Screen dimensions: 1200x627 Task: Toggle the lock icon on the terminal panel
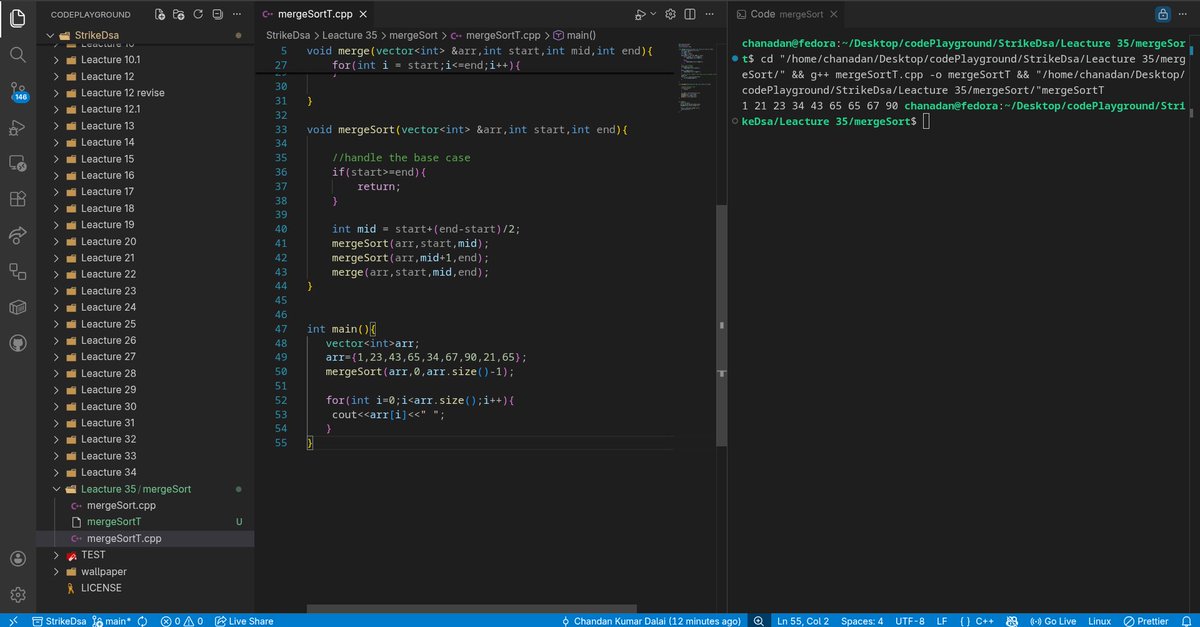point(1163,15)
